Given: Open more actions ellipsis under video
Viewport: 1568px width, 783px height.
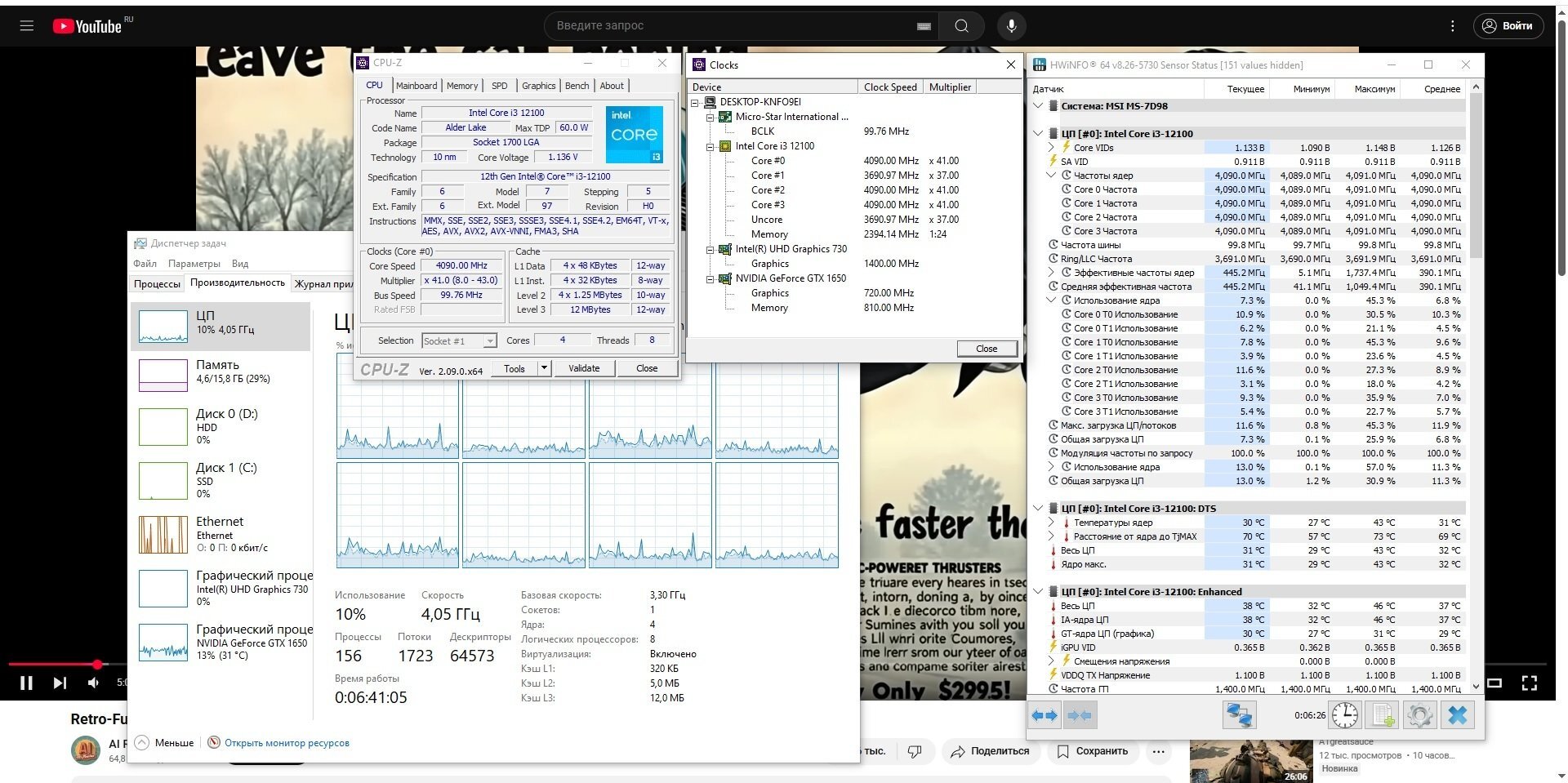Looking at the screenshot, I should [1159, 751].
